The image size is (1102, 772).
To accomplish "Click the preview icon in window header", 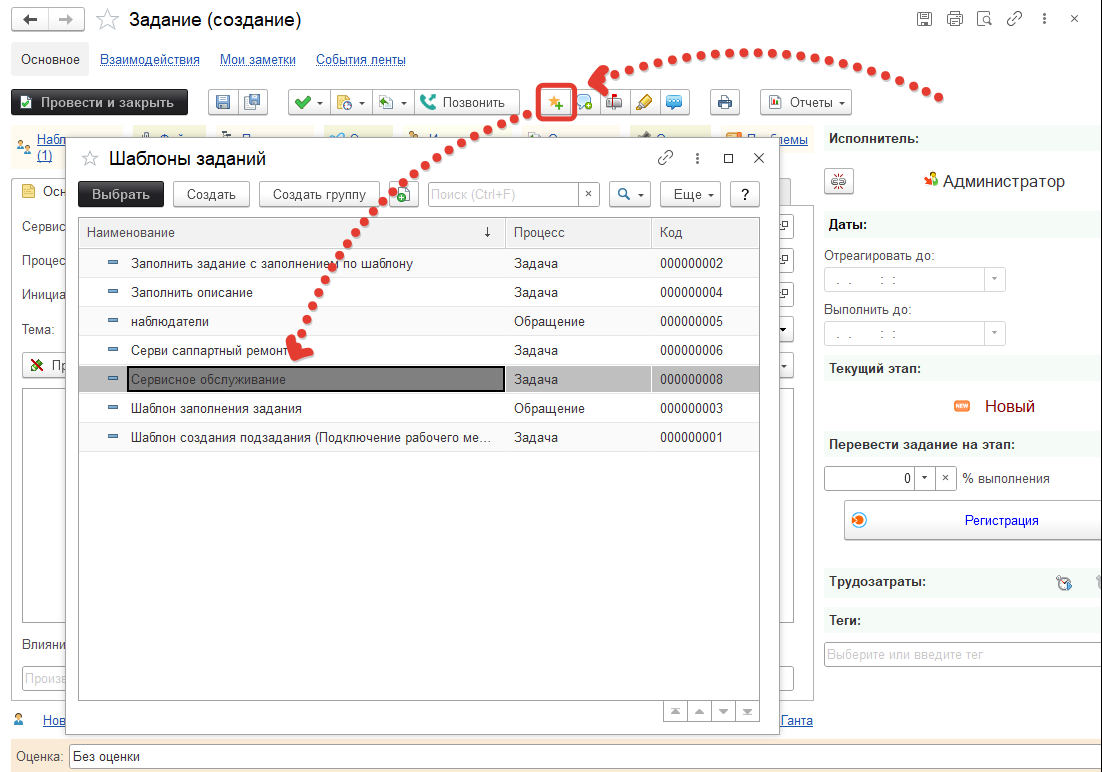I will (984, 20).
